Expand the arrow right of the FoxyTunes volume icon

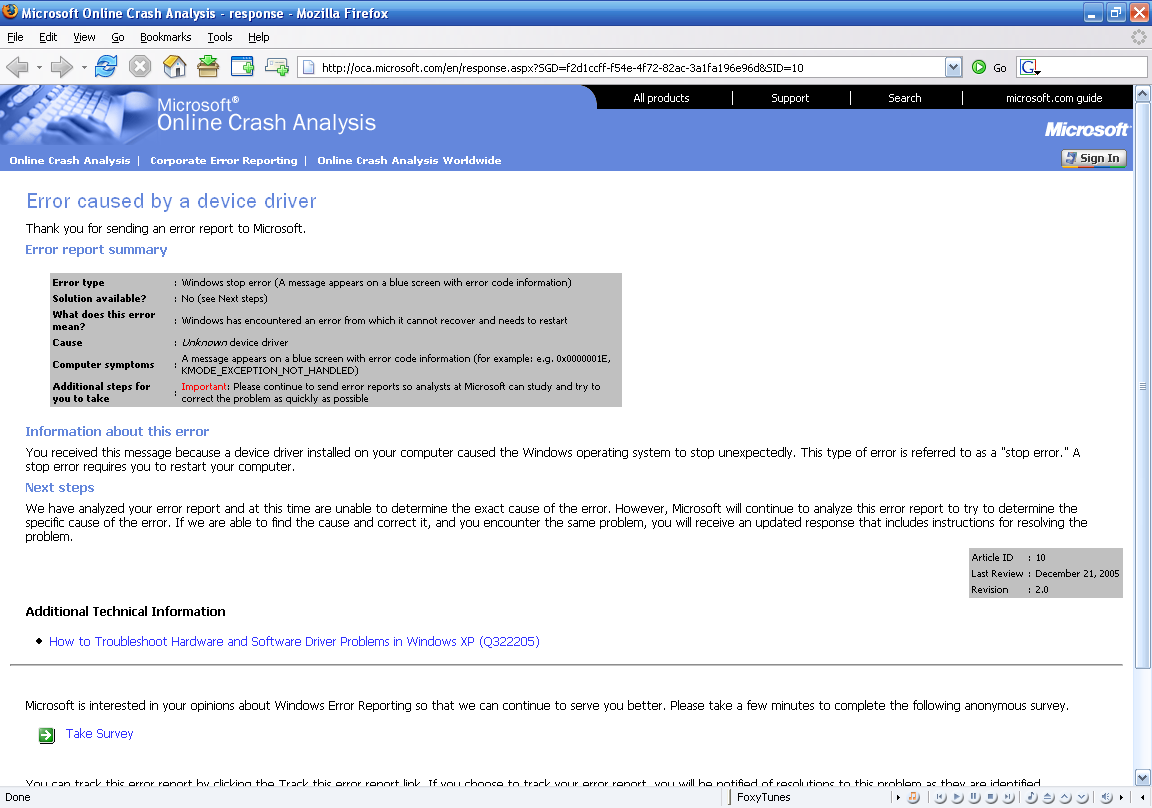(x=1121, y=797)
